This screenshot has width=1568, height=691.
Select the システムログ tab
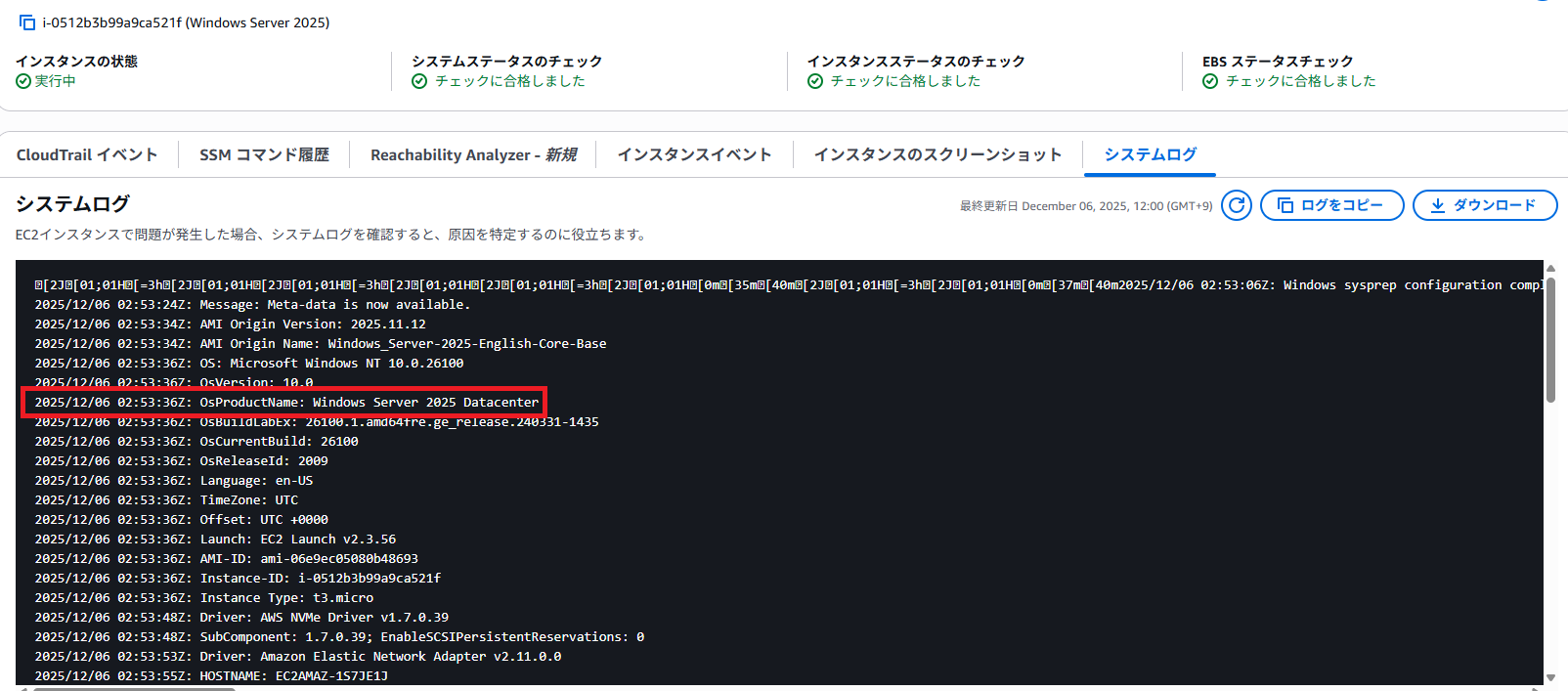[1150, 154]
